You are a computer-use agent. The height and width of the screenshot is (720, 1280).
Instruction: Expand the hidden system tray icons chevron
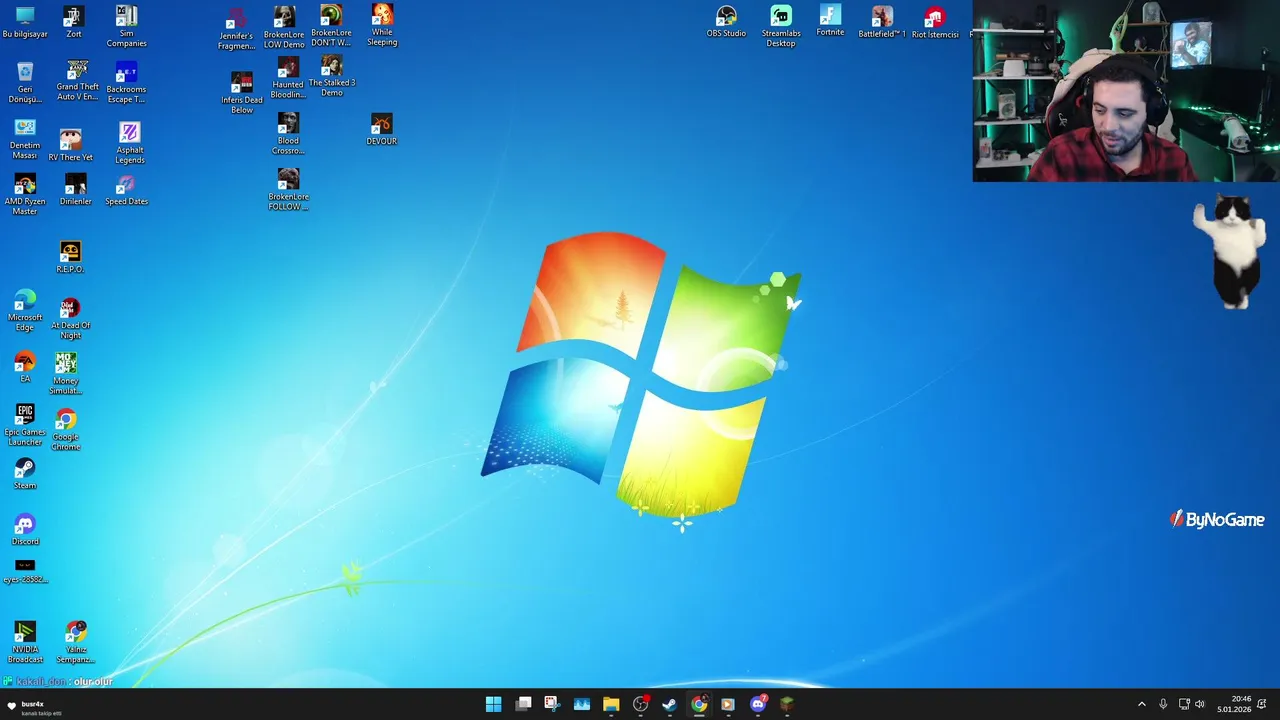pyautogui.click(x=1142, y=704)
